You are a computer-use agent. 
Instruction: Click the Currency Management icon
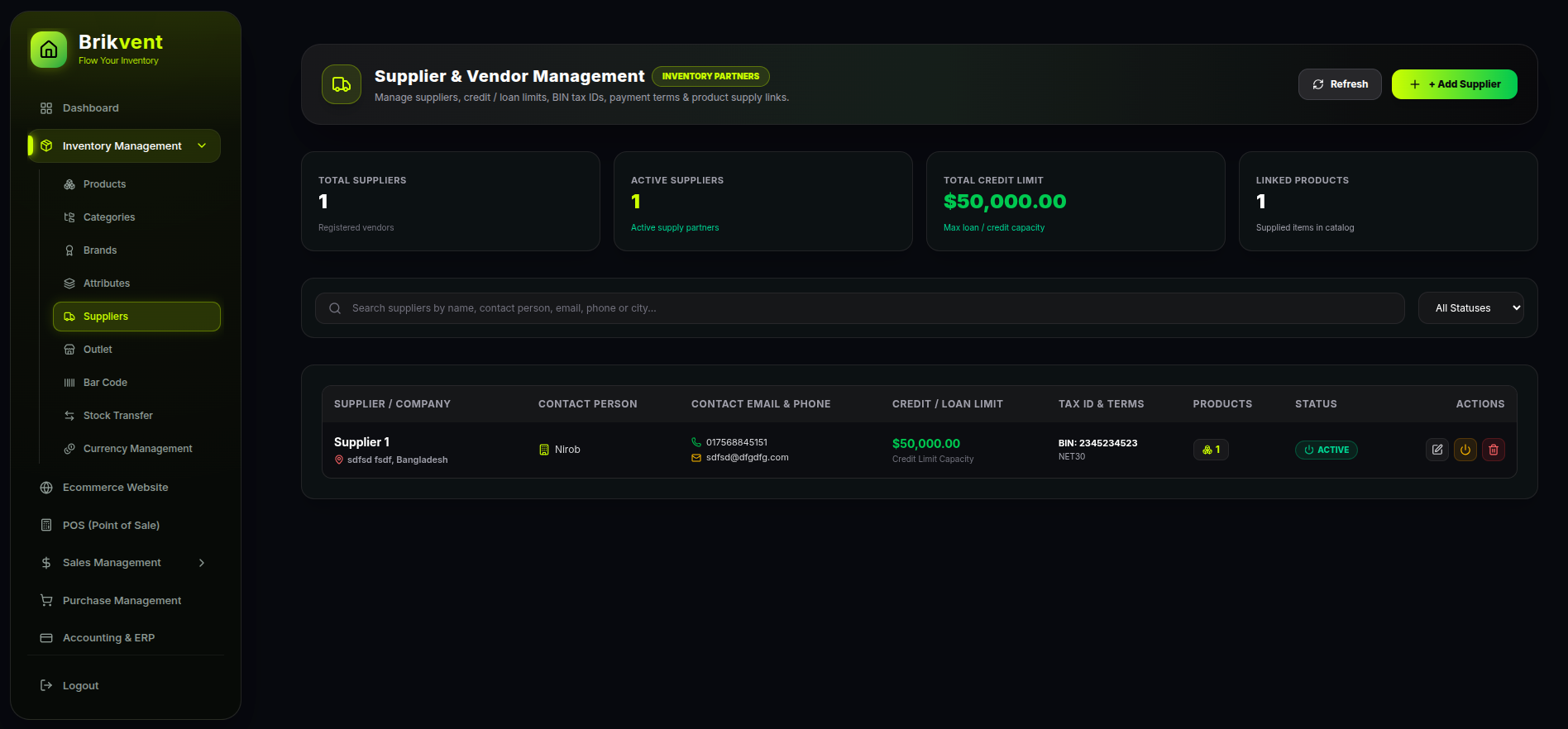coord(69,449)
